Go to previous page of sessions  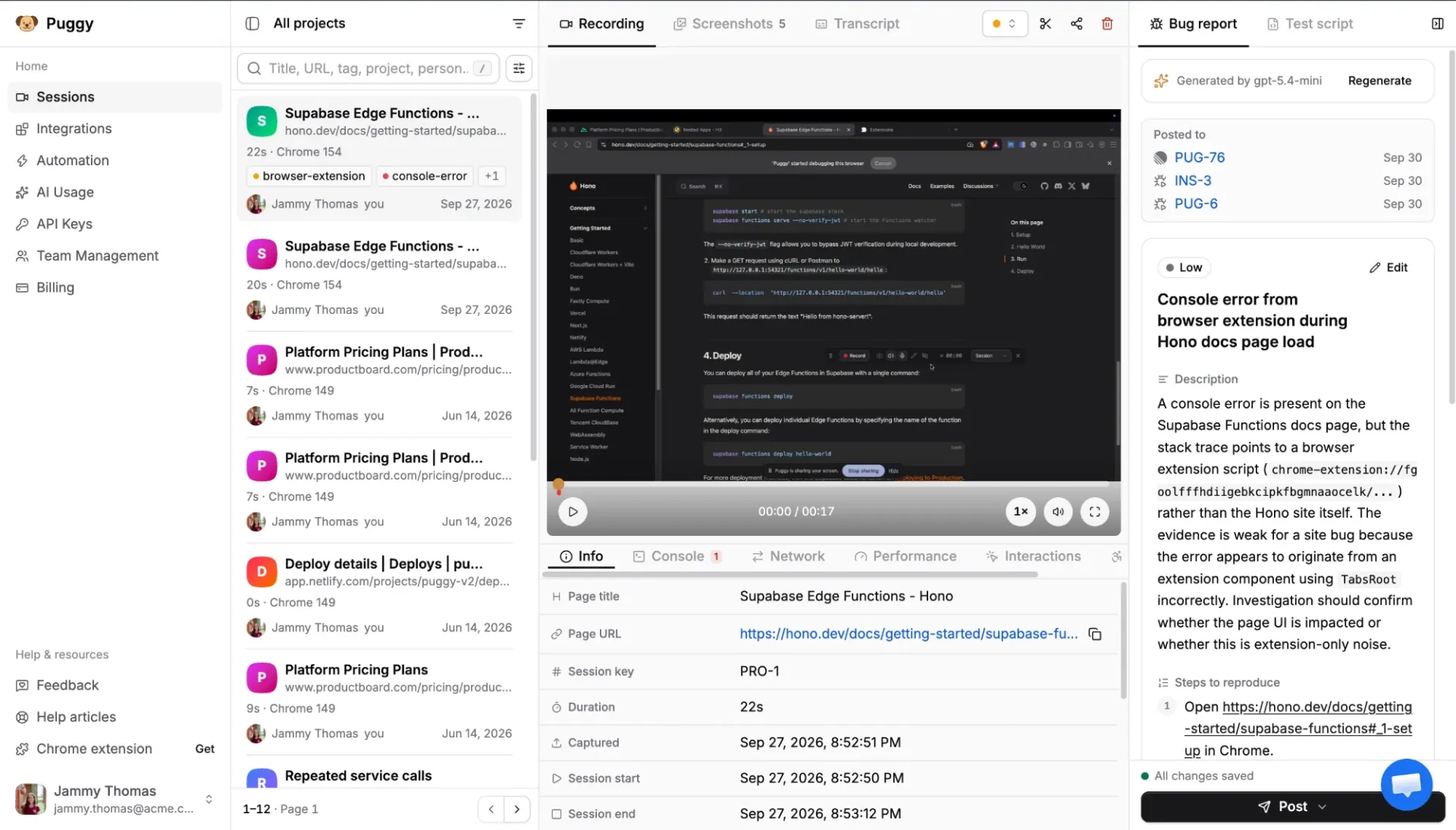491,809
